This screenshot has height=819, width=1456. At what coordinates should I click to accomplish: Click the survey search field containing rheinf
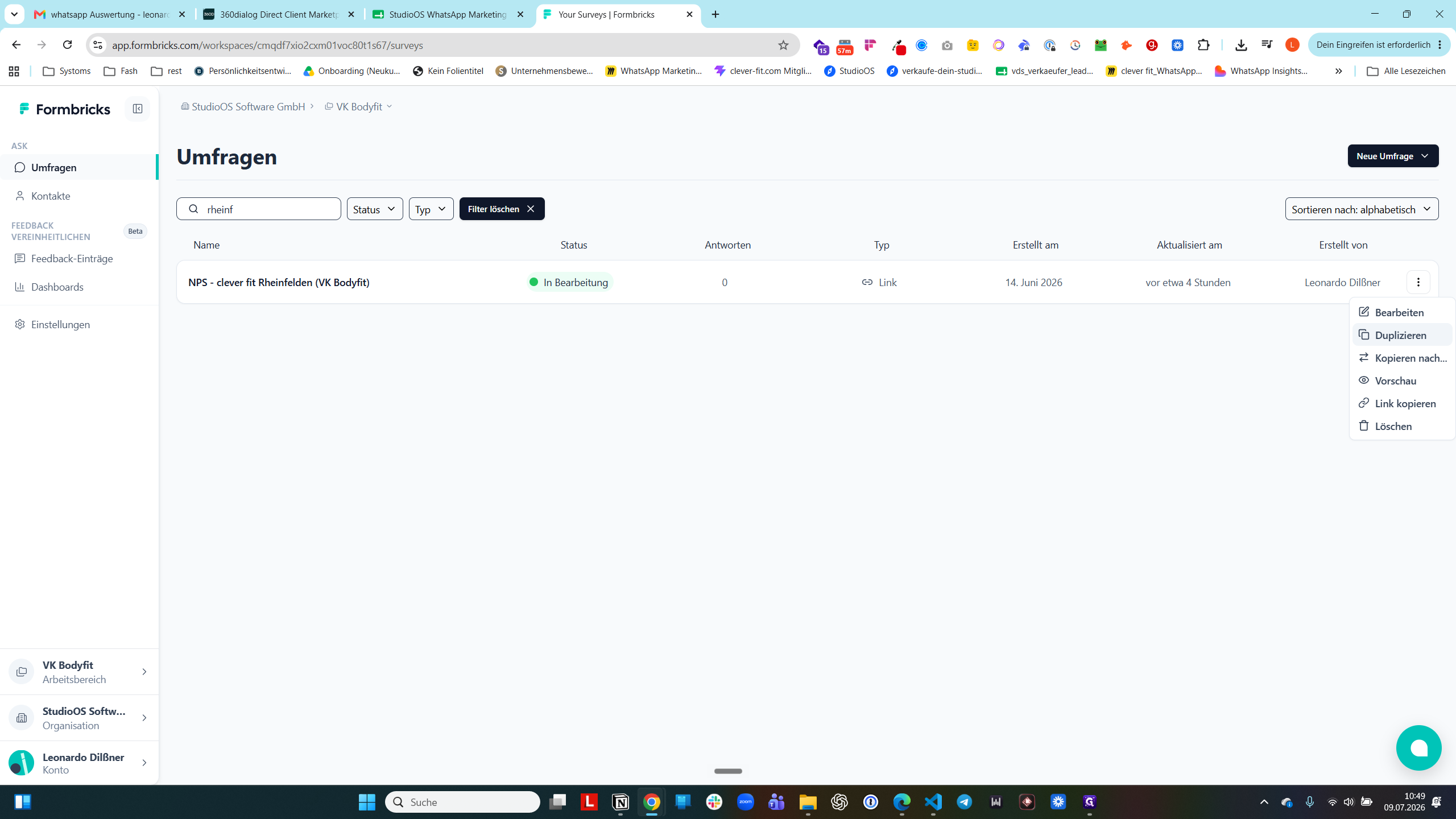pos(259,209)
